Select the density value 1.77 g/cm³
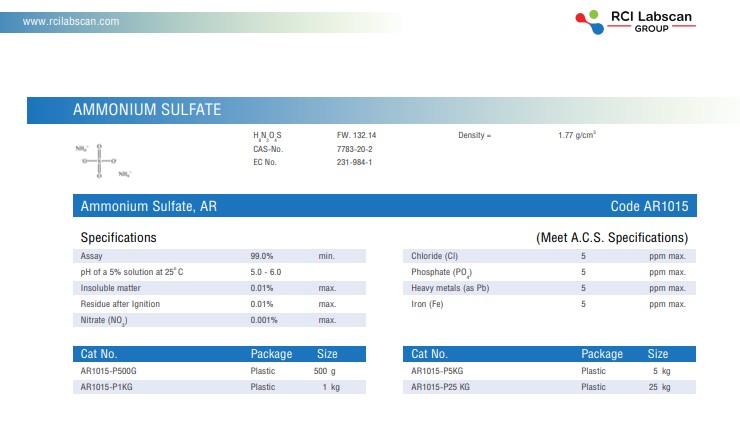The height and width of the screenshot is (433, 740). pyautogui.click(x=577, y=134)
